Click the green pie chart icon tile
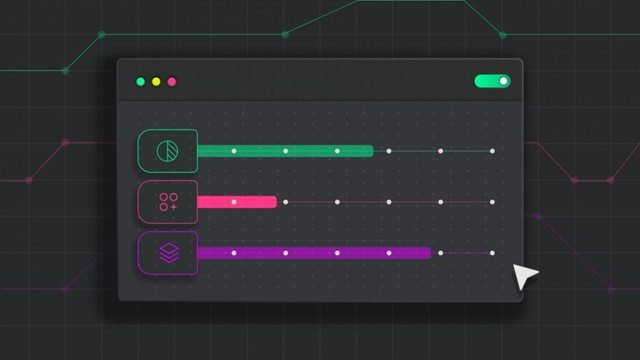The image size is (640, 360). pyautogui.click(x=168, y=151)
